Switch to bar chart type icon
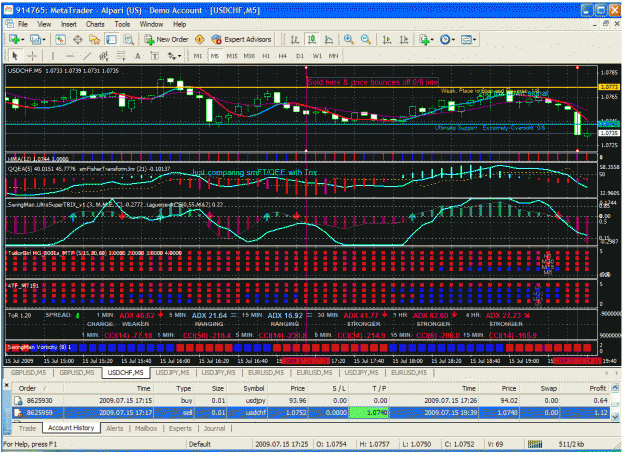The height and width of the screenshot is (452, 625). point(295,39)
